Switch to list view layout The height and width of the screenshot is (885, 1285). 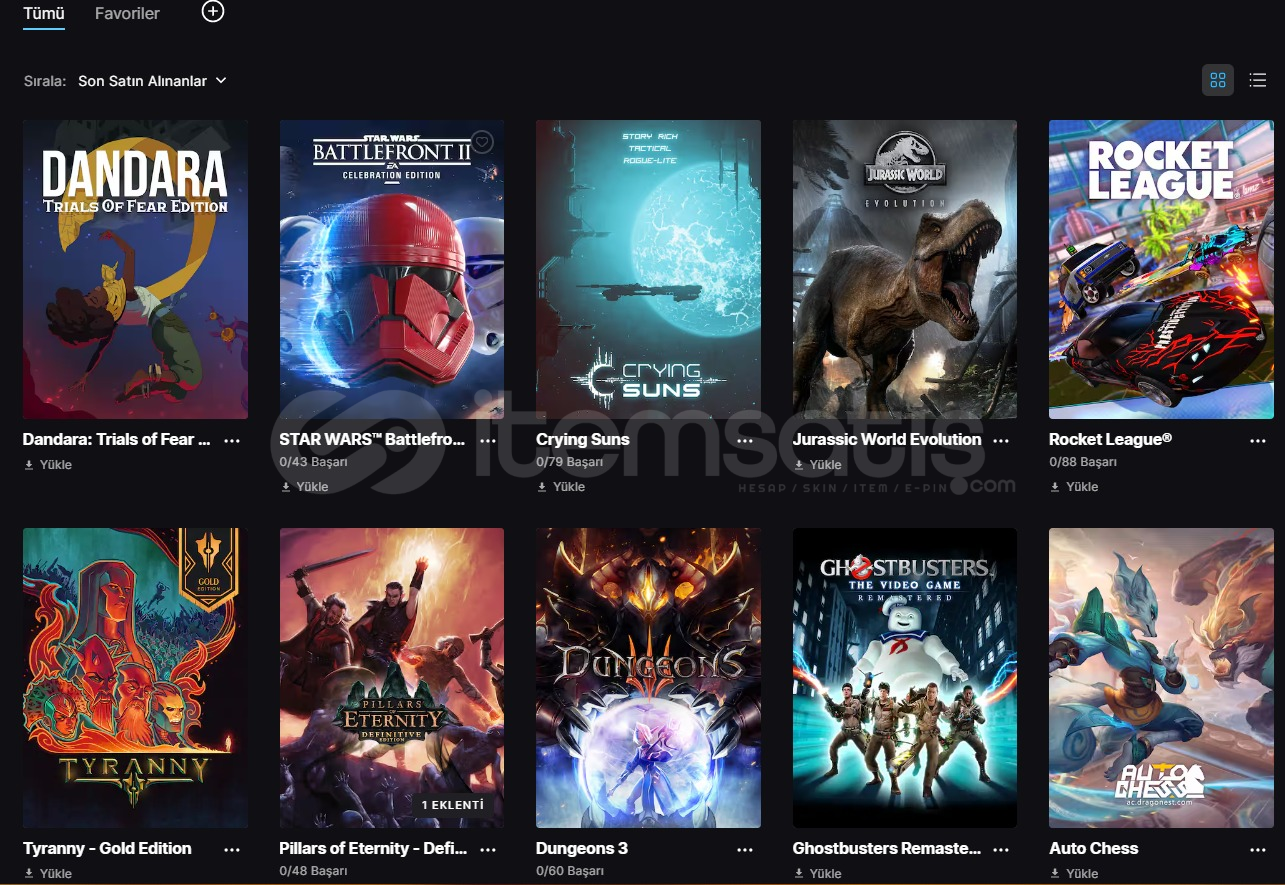pyautogui.click(x=1257, y=81)
